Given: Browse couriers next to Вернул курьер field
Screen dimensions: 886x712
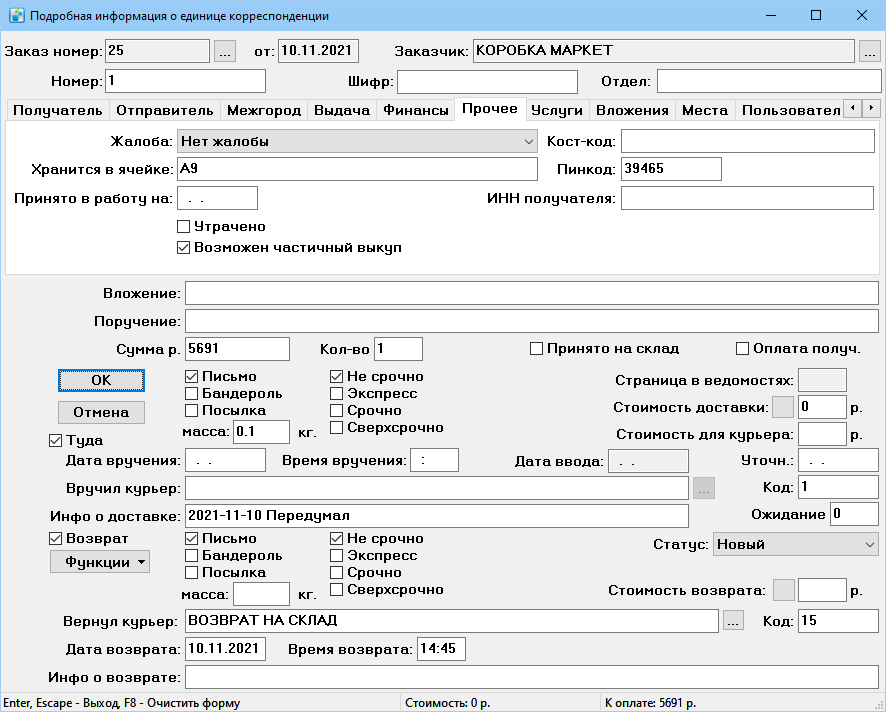Looking at the screenshot, I should 733,622.
